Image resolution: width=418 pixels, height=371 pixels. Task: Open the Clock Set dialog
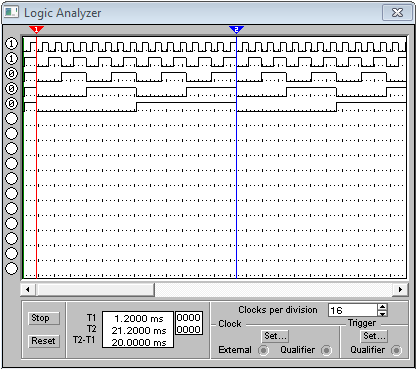tap(275, 336)
